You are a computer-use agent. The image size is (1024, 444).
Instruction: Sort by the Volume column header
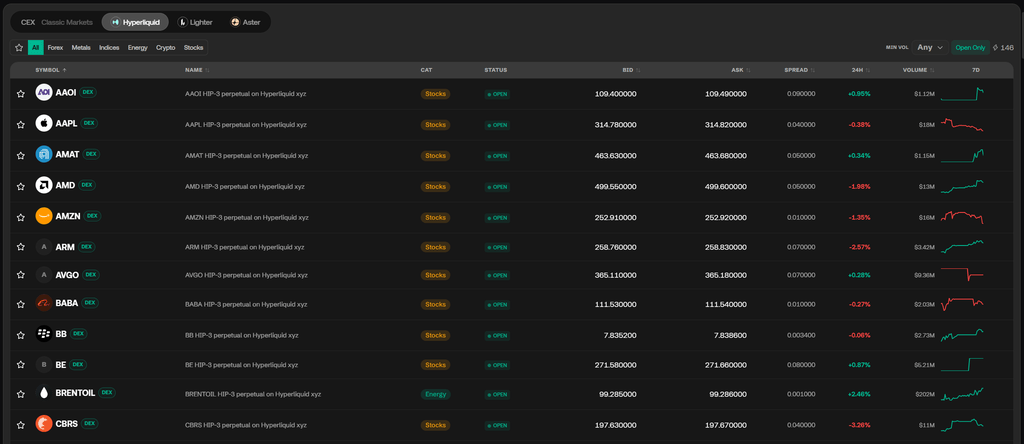click(x=918, y=70)
